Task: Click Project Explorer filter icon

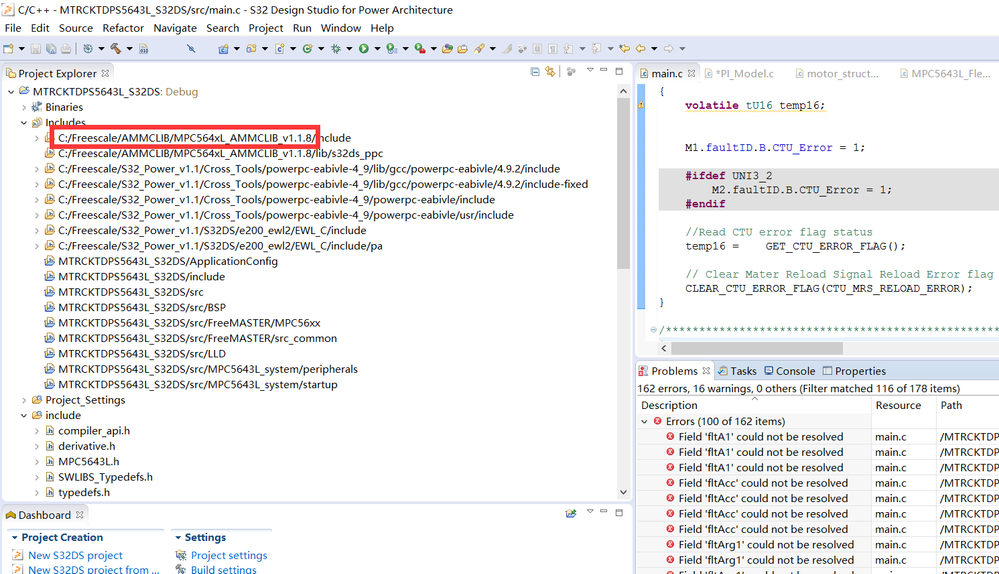Action: [571, 71]
